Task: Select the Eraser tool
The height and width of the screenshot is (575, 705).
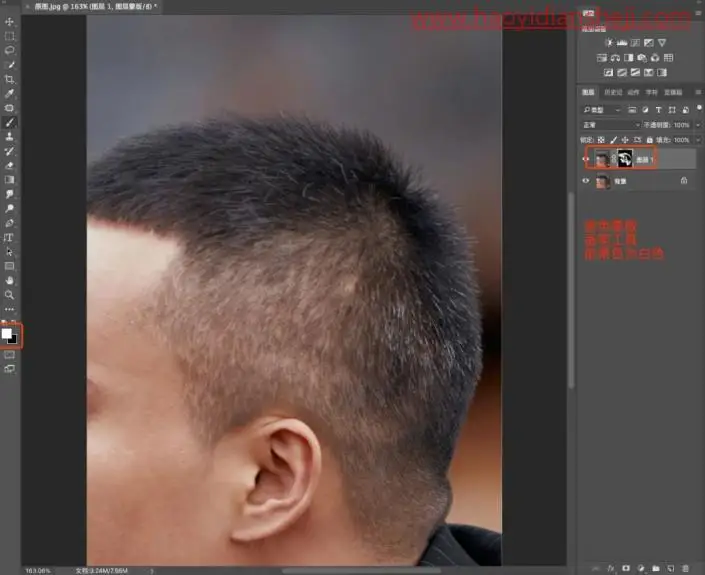Action: [9, 165]
